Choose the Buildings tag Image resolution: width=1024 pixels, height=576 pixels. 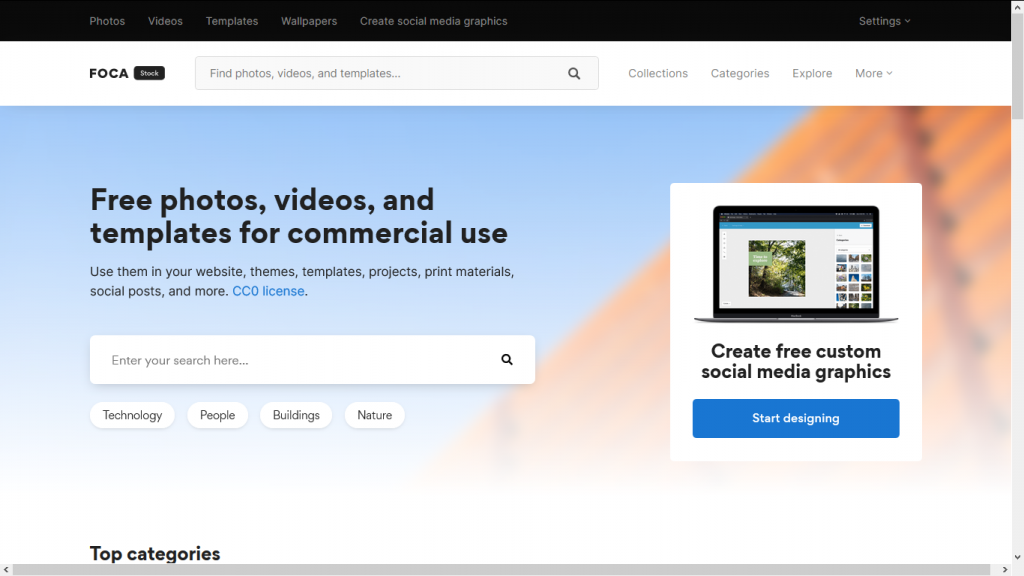[x=296, y=415]
